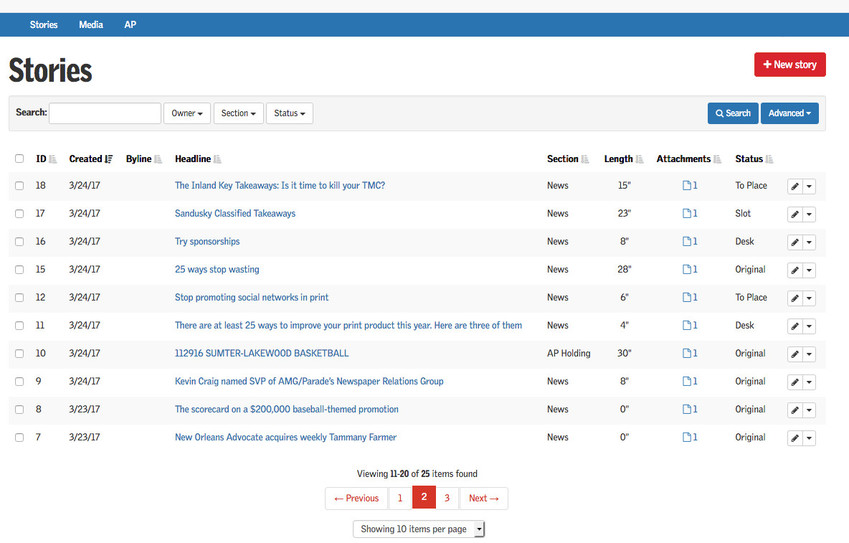Open Stop promoting social networks in print

coord(251,297)
